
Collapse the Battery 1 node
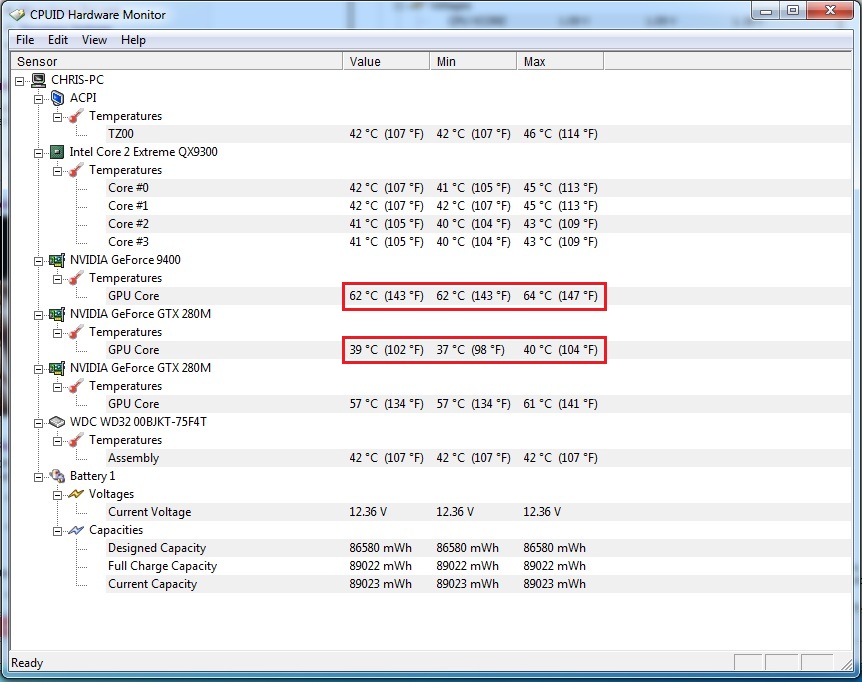click(x=38, y=477)
